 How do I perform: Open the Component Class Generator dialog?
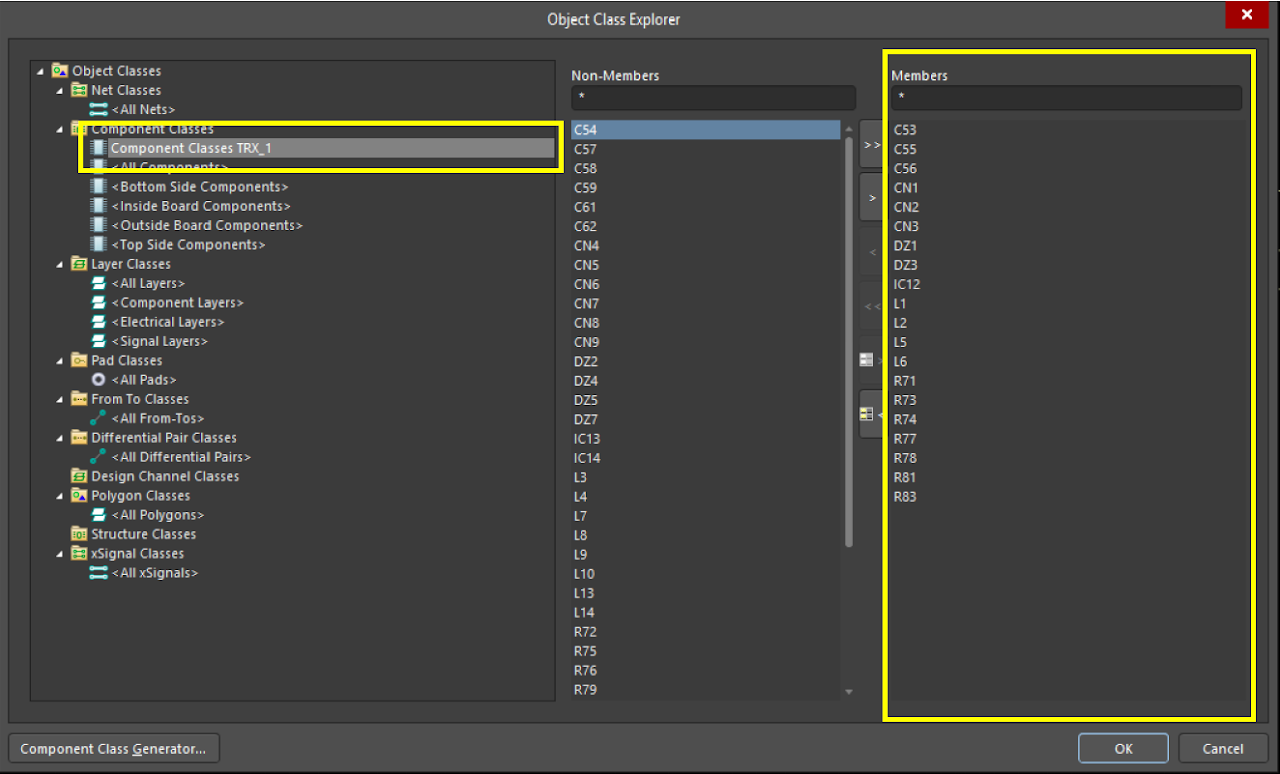click(113, 748)
